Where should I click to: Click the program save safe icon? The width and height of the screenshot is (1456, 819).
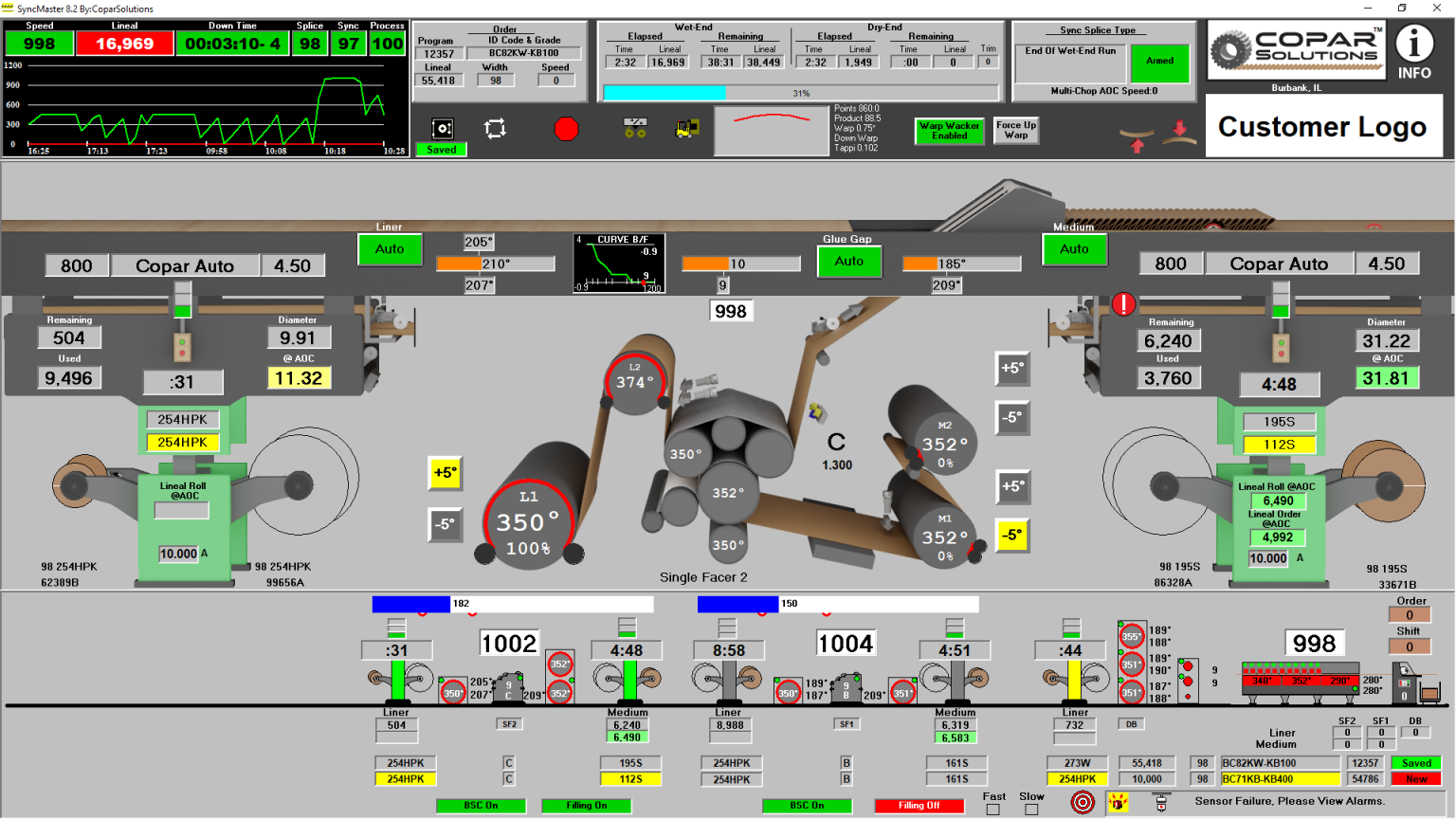coord(442,129)
